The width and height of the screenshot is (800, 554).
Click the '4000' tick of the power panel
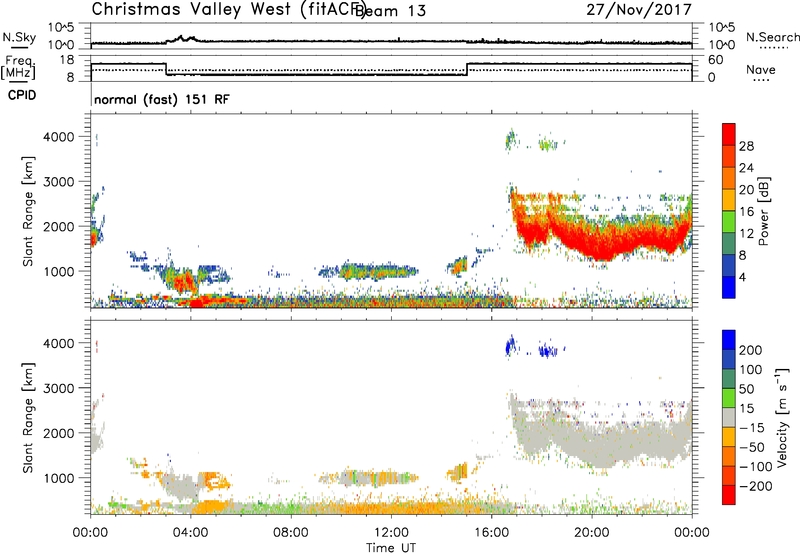pos(59,137)
